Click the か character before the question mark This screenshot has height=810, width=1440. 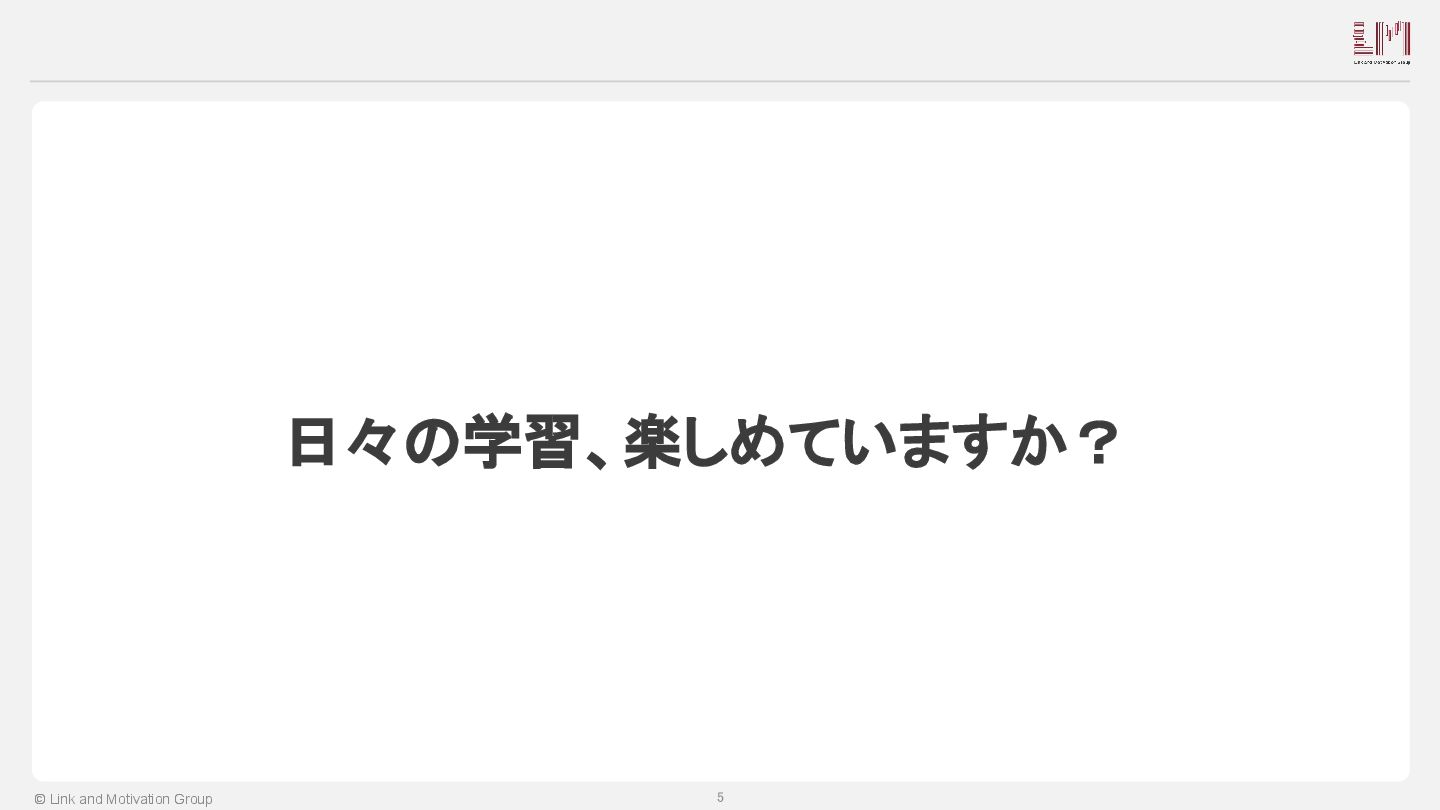pos(1036,442)
